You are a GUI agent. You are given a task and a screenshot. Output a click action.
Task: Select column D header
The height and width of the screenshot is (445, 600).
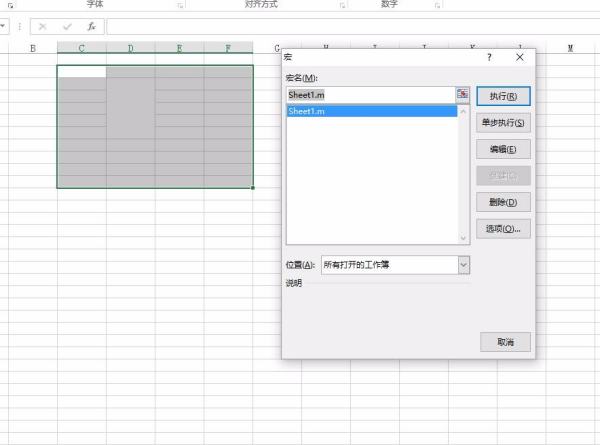pos(130,48)
